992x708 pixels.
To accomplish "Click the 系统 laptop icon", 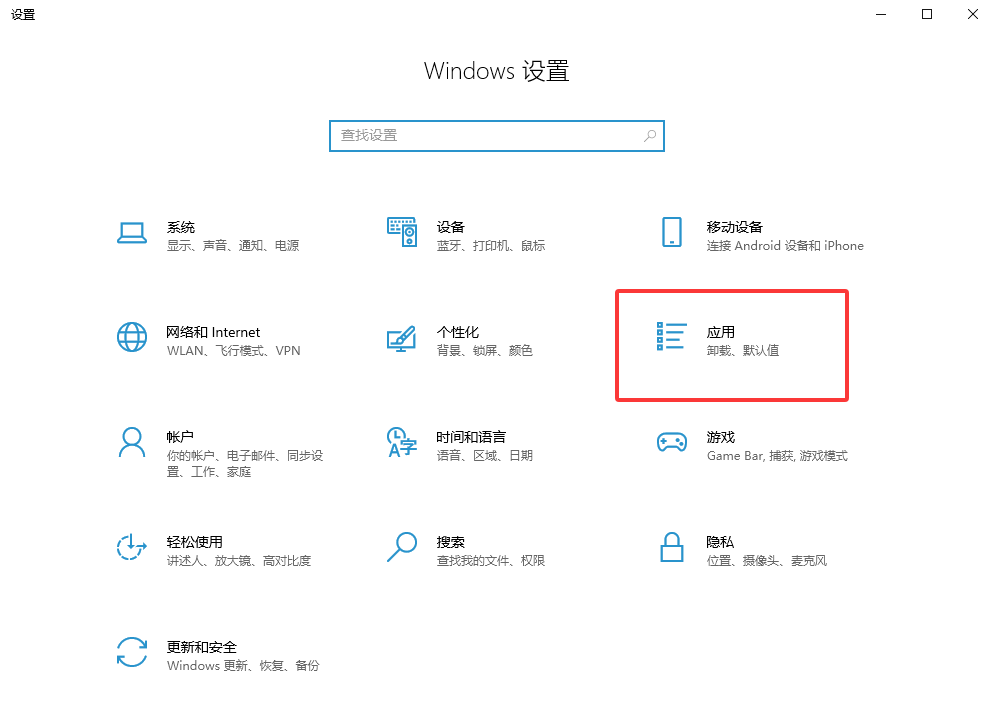I will point(132,233).
